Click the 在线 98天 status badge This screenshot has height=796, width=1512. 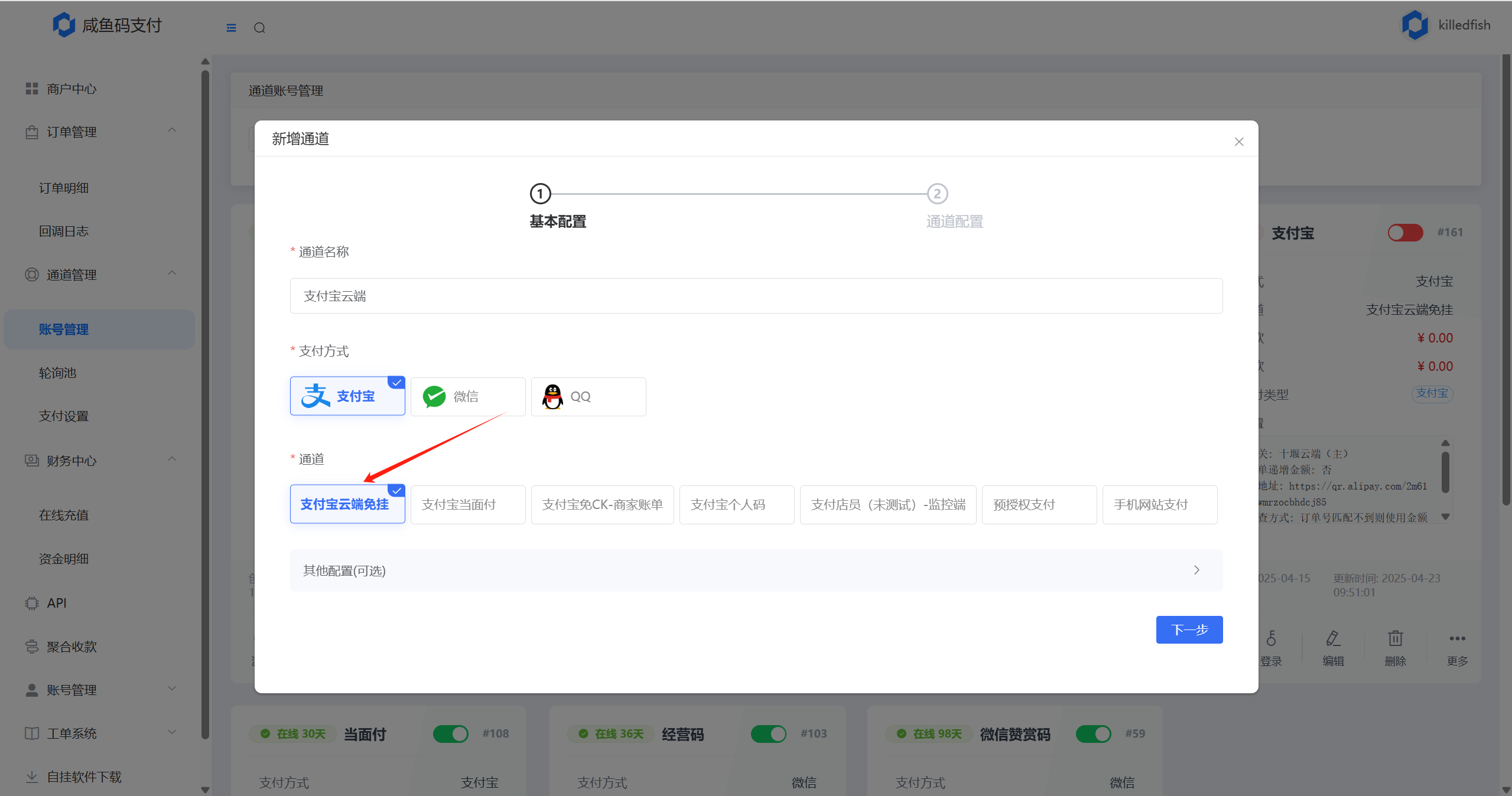[930, 733]
